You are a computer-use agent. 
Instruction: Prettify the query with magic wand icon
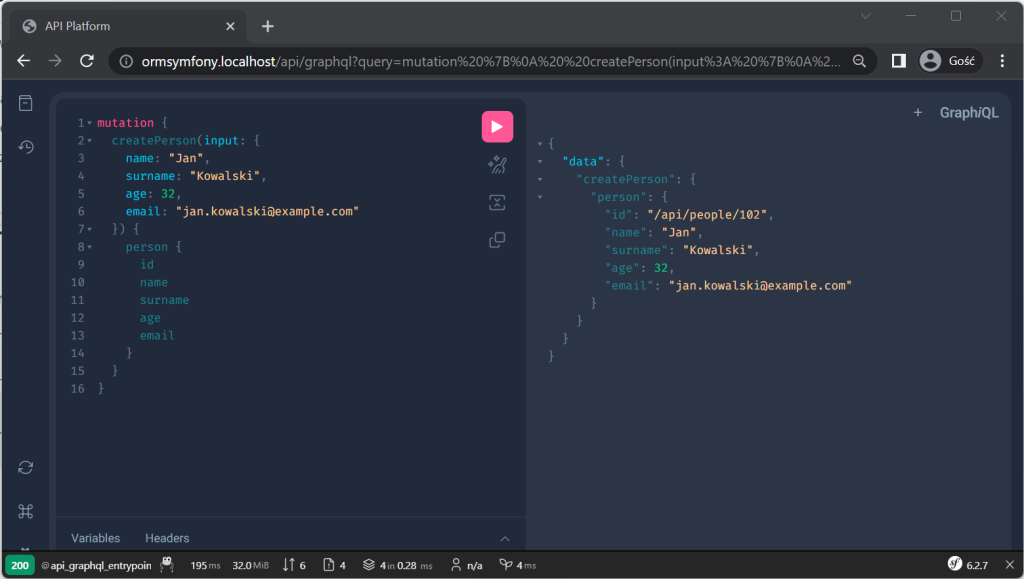[x=497, y=164]
